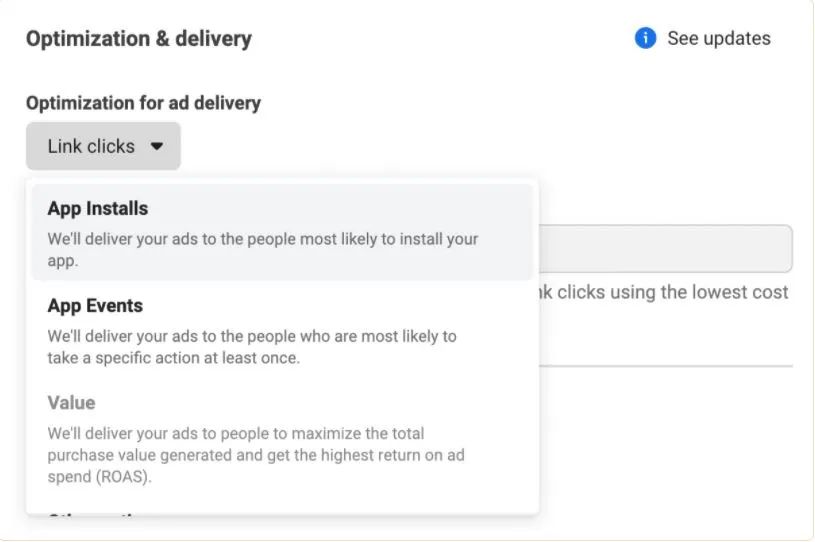The height and width of the screenshot is (542, 815).
Task: Click the bold App Installs title
Action: pyautogui.click(x=98, y=208)
